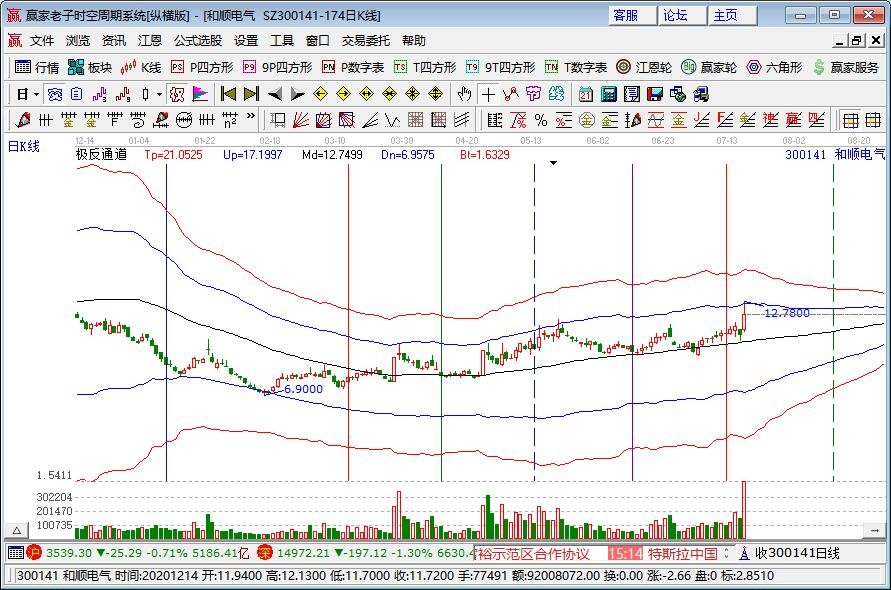Click the 客服 button in title bar

[x=626, y=15]
